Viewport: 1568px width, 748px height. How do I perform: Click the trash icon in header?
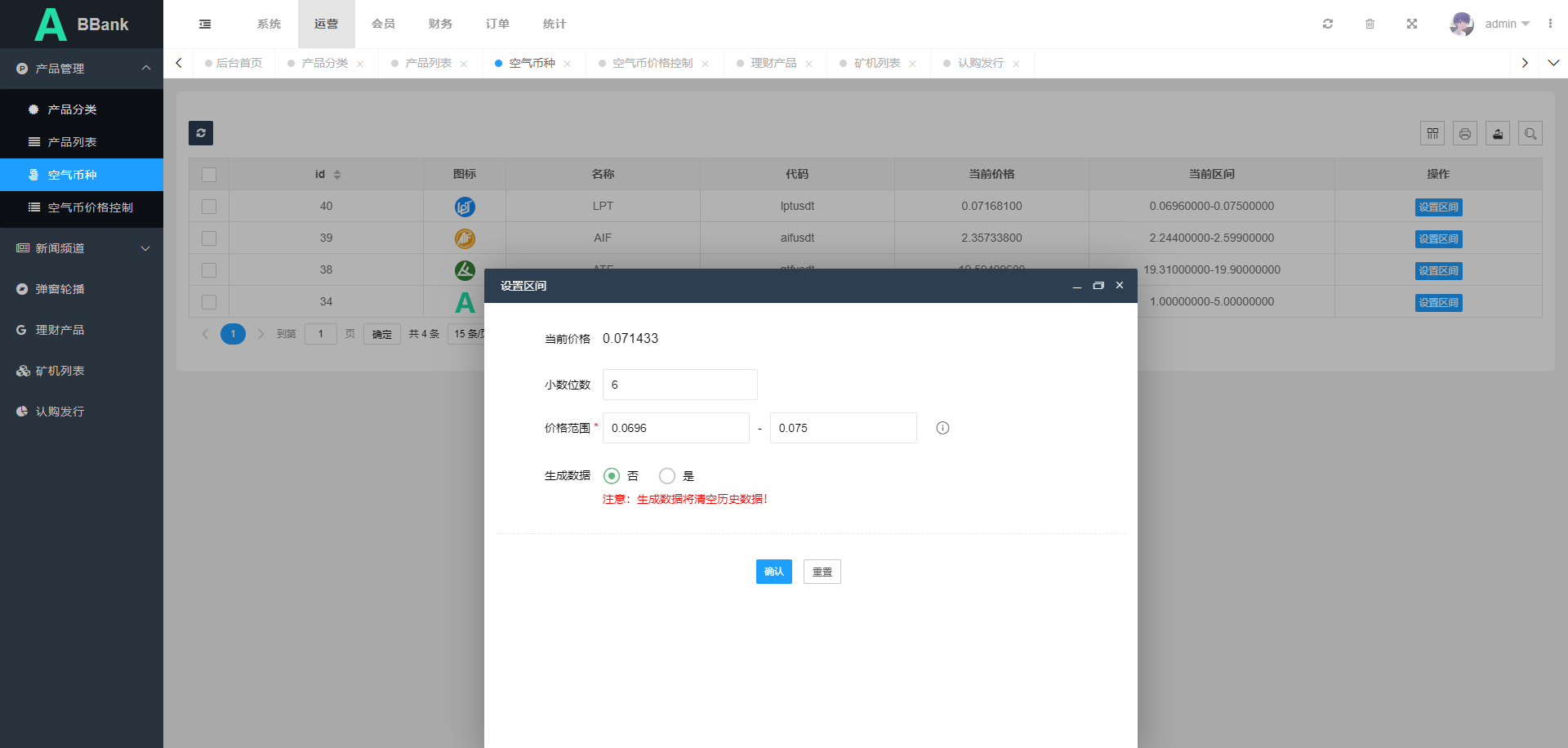pos(1370,24)
